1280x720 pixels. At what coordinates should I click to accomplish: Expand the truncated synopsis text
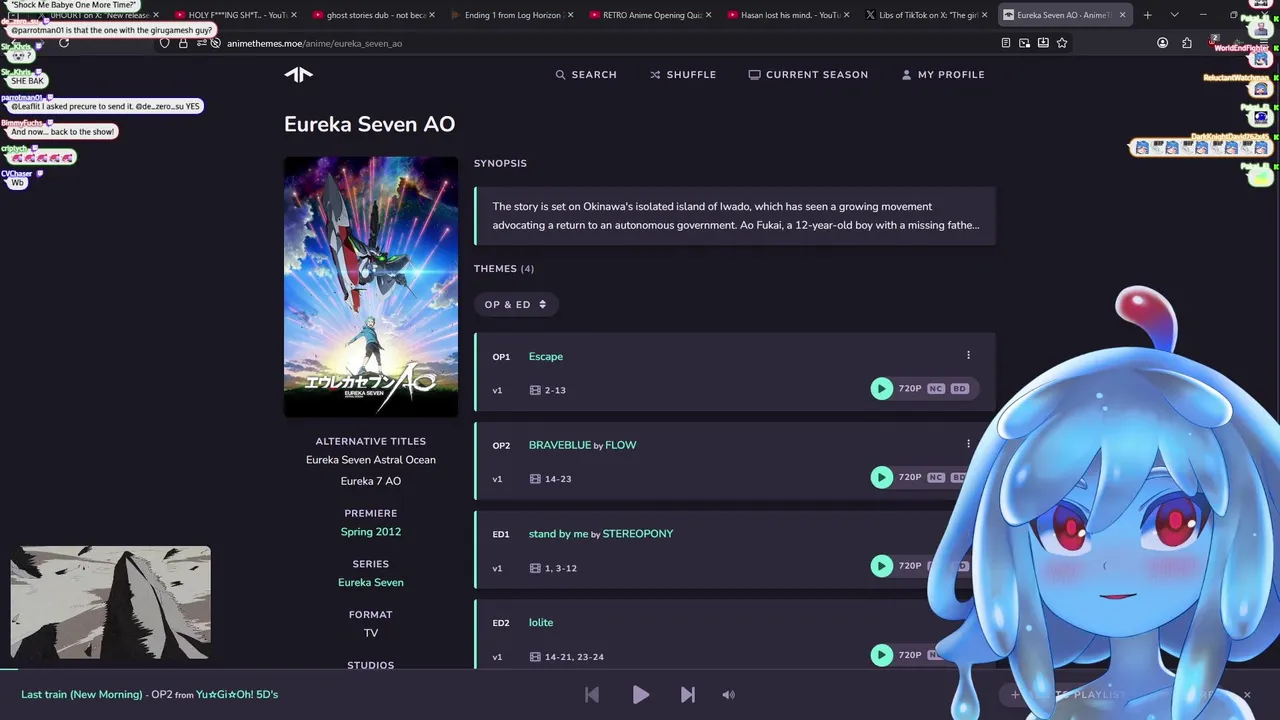coord(735,216)
